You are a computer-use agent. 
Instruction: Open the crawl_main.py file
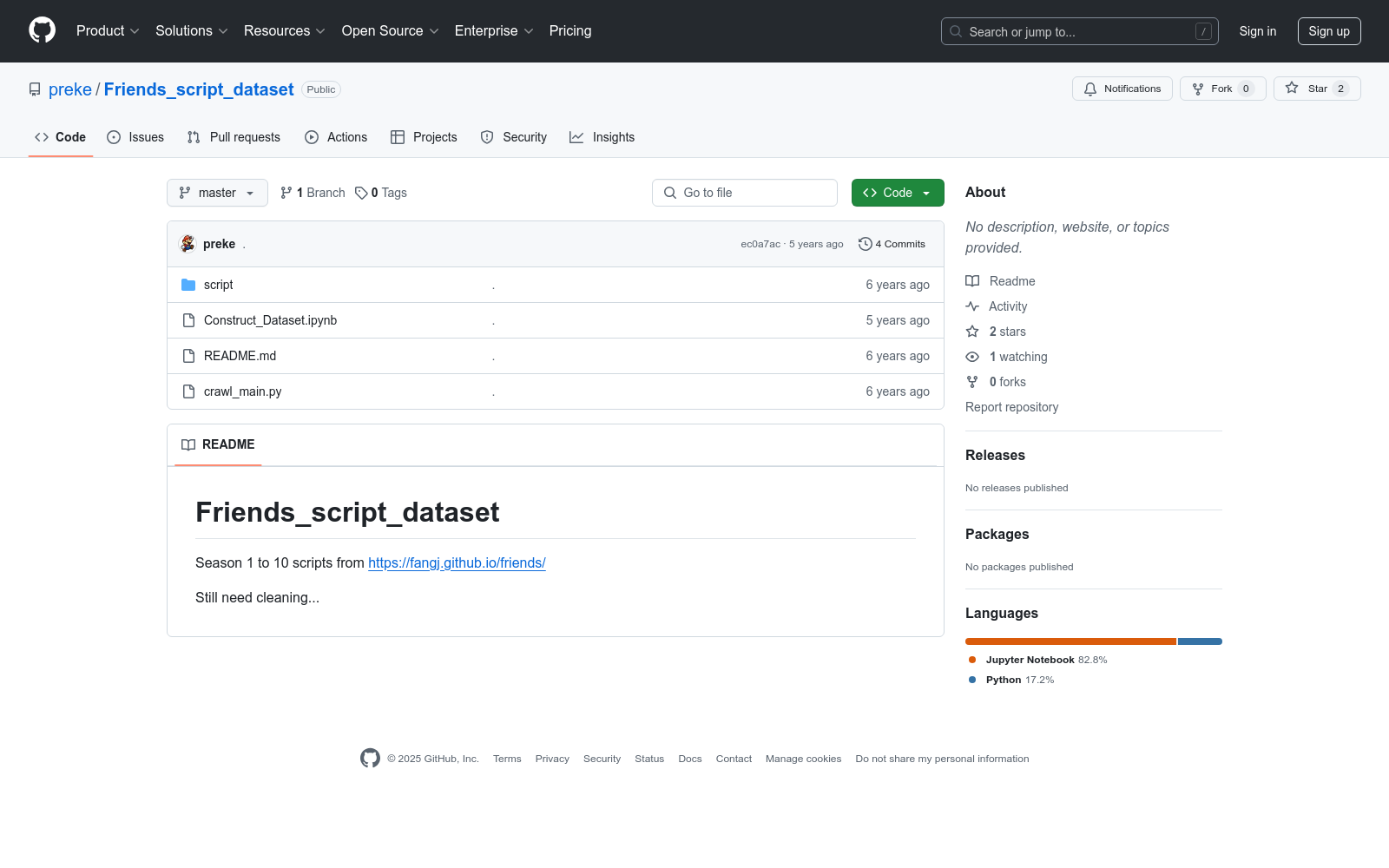coord(242,391)
